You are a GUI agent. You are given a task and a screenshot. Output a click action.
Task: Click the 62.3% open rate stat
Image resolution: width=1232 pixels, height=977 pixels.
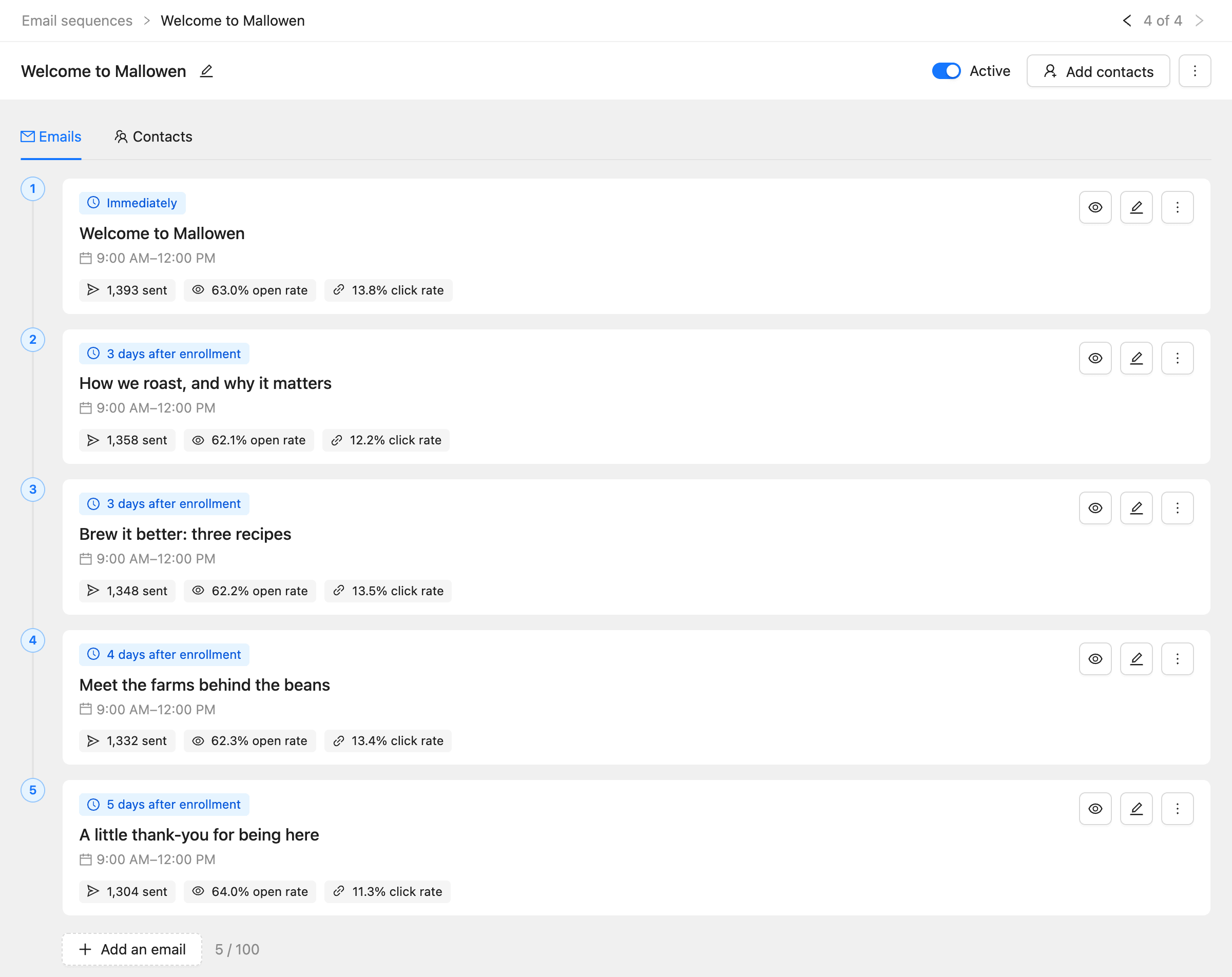(x=249, y=740)
